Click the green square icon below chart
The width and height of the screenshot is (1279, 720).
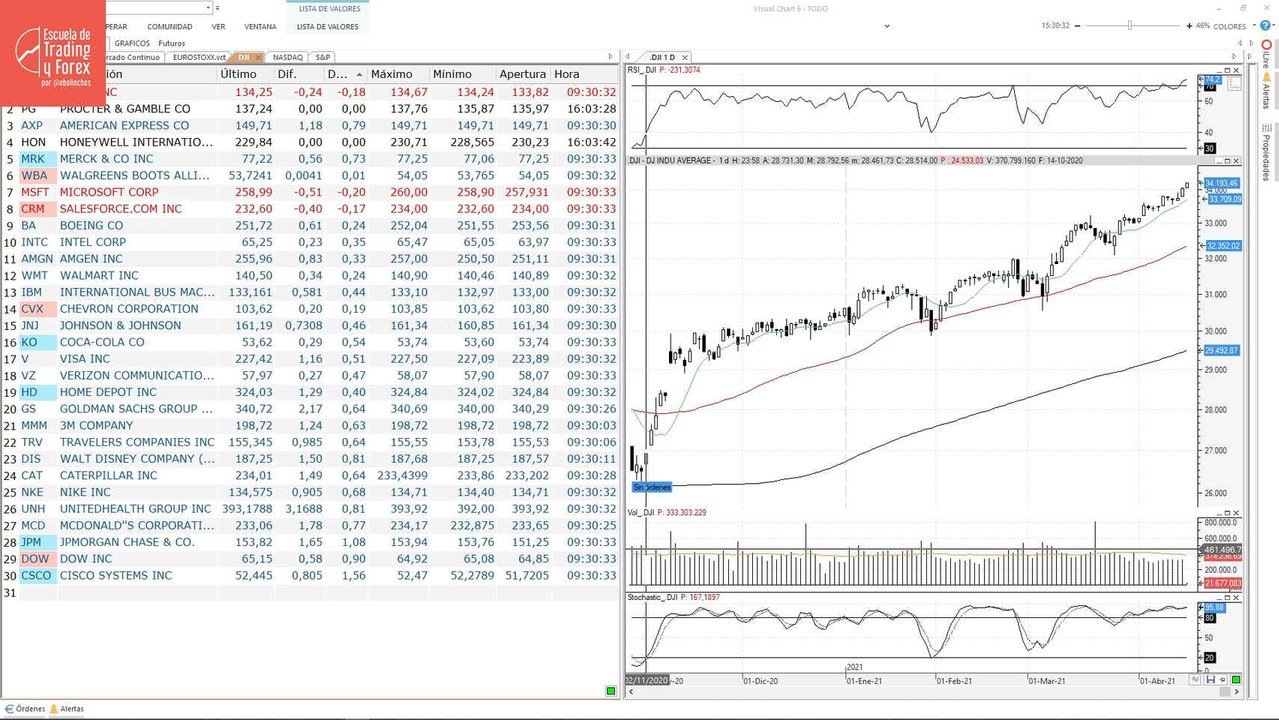(x=1236, y=680)
